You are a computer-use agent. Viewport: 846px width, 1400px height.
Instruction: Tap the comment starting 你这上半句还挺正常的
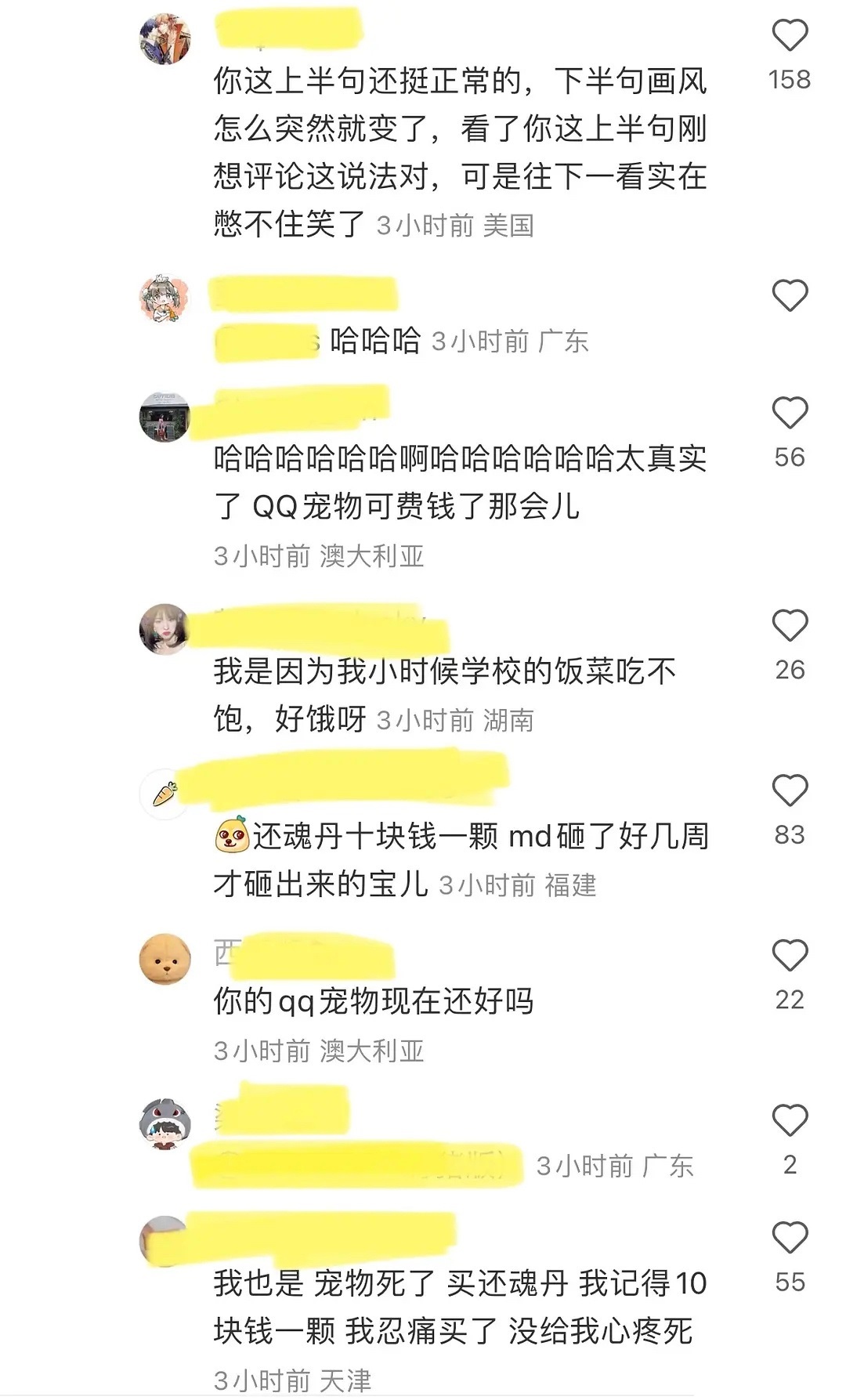pyautogui.click(x=461, y=153)
